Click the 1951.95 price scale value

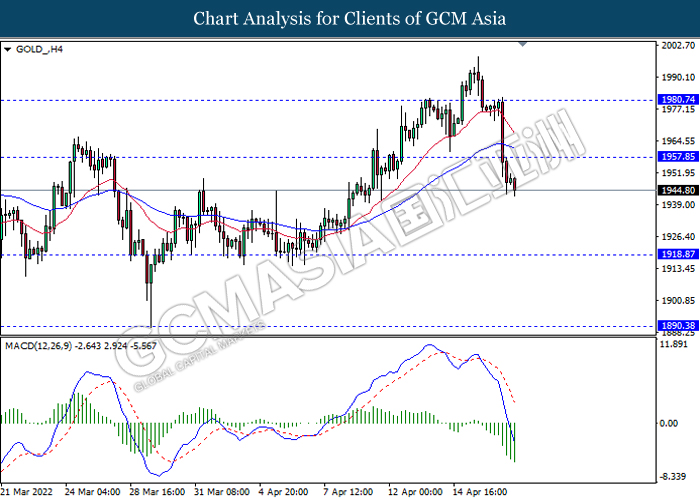pos(678,173)
